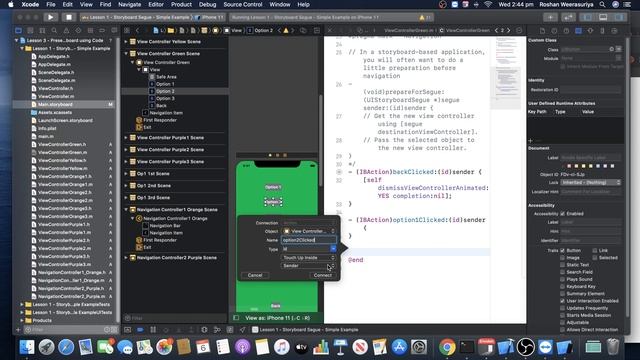640x360 pixels.
Task: Open the Find navigator magnifier icon
Action: (54, 31)
